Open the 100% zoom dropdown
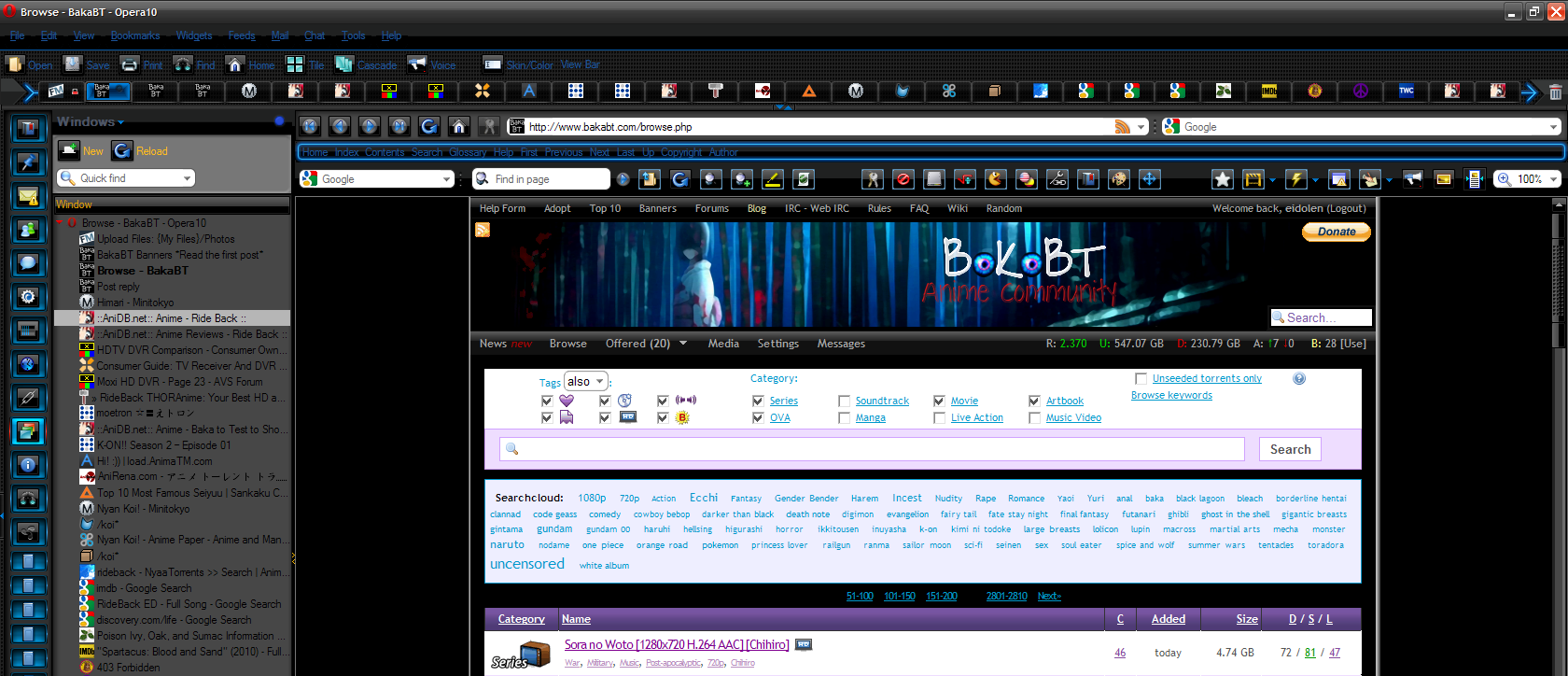Viewport: 1568px width, 676px height. pyautogui.click(x=1554, y=178)
